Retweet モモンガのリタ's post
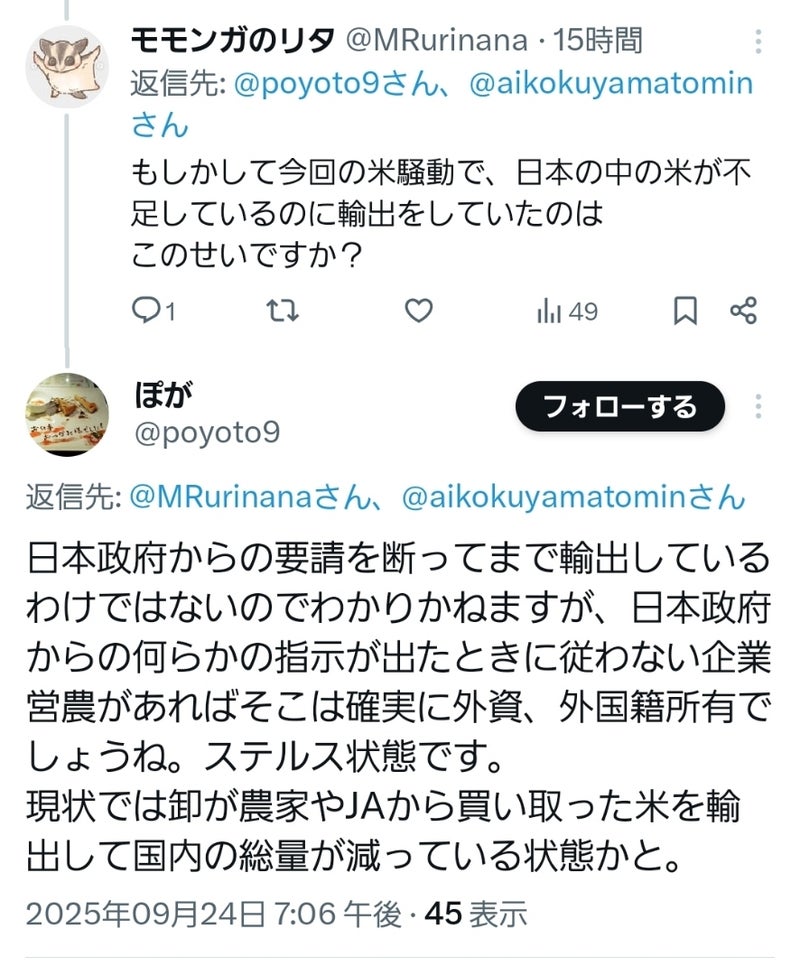This screenshot has height=975, width=800. click(x=283, y=310)
